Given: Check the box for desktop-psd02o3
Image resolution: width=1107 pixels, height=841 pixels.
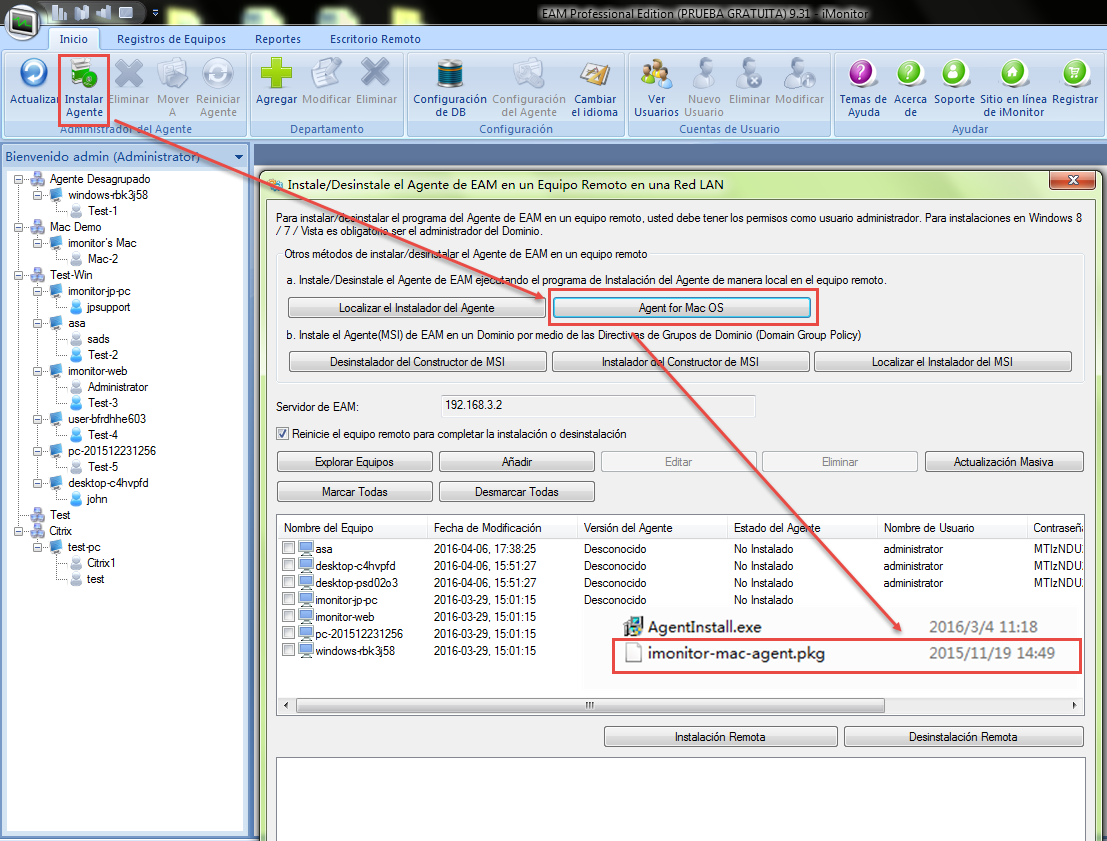Looking at the screenshot, I should [x=288, y=582].
